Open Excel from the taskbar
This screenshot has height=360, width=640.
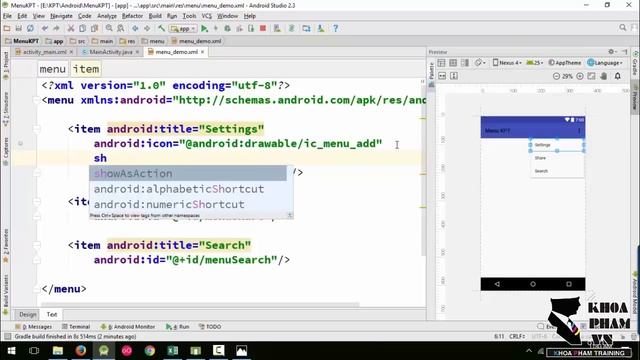172,351
